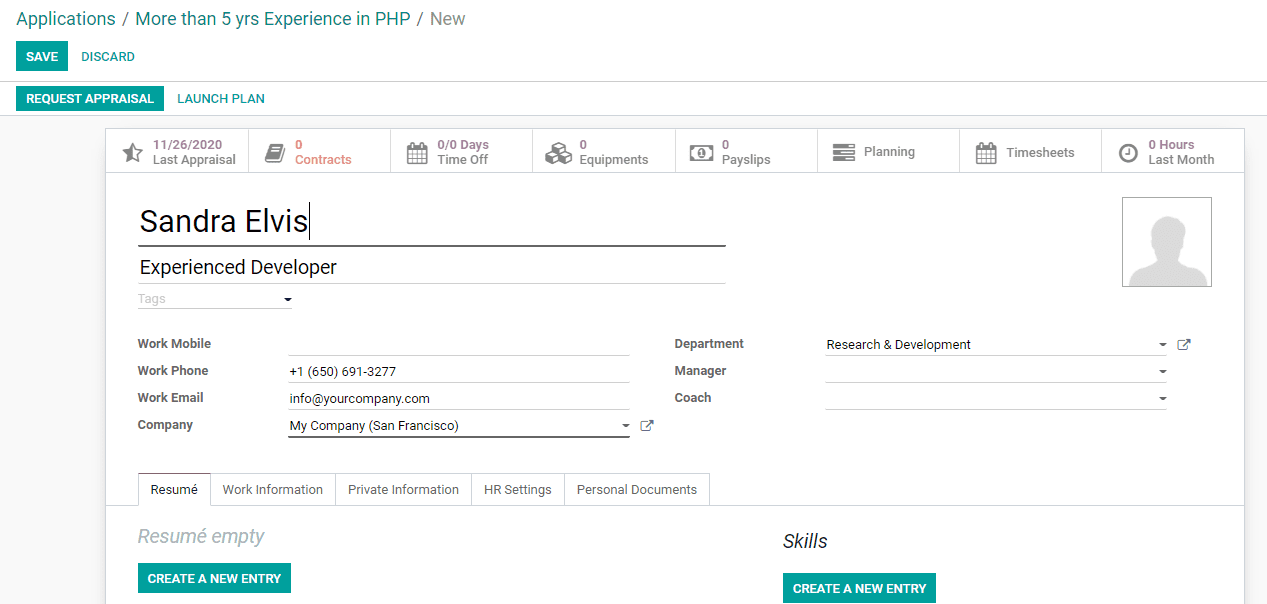The image size is (1267, 604).
Task: Create a new Resumé entry
Action: click(x=214, y=578)
